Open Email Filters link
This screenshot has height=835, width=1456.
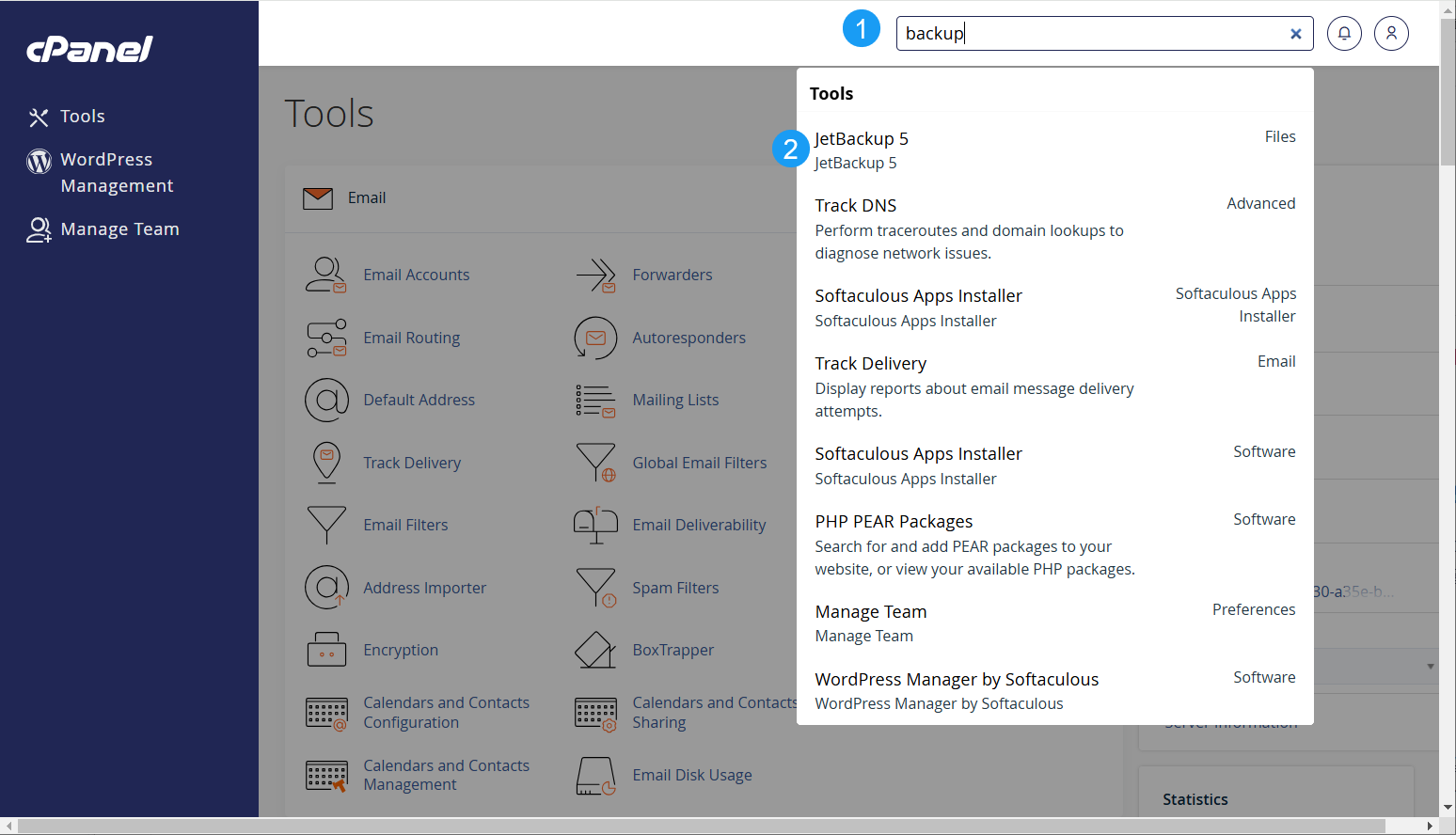coord(405,525)
